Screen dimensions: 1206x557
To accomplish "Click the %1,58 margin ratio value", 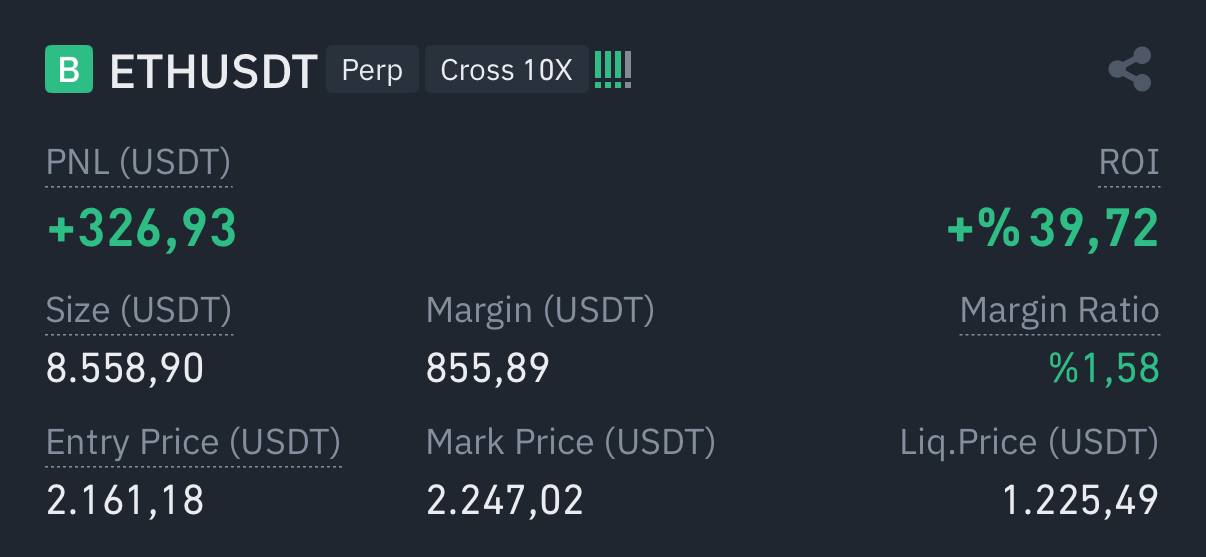I will pos(1105,369).
